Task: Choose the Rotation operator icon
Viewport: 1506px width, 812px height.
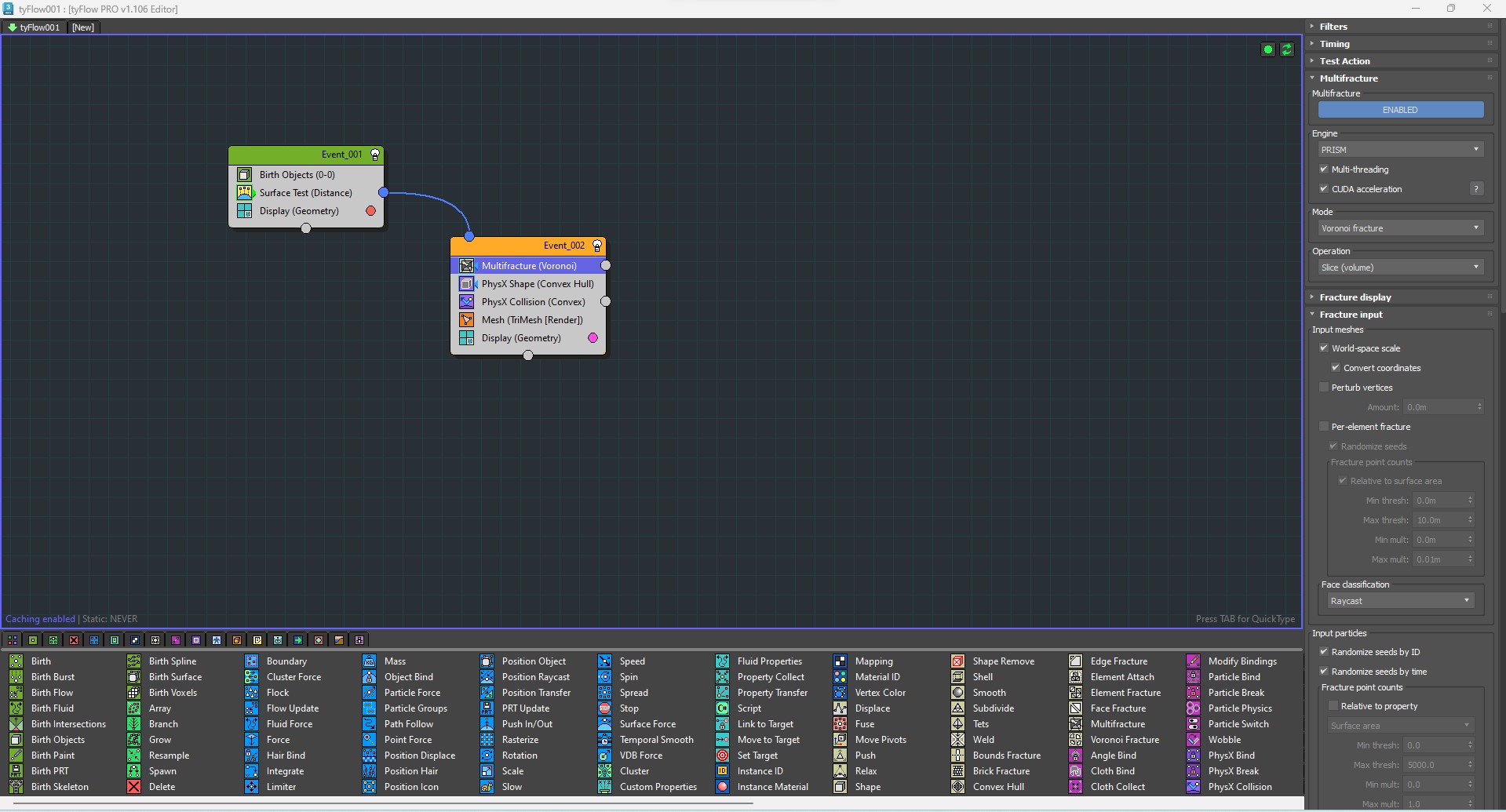Action: [x=487, y=756]
